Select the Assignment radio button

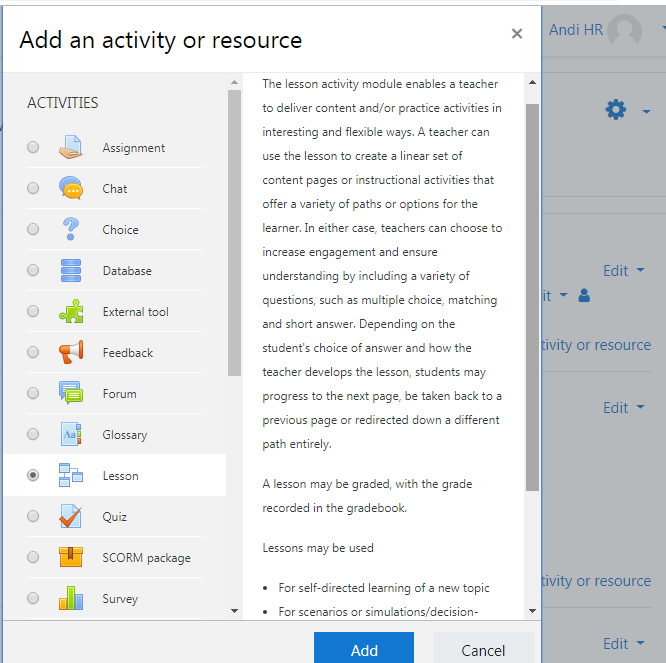33,147
